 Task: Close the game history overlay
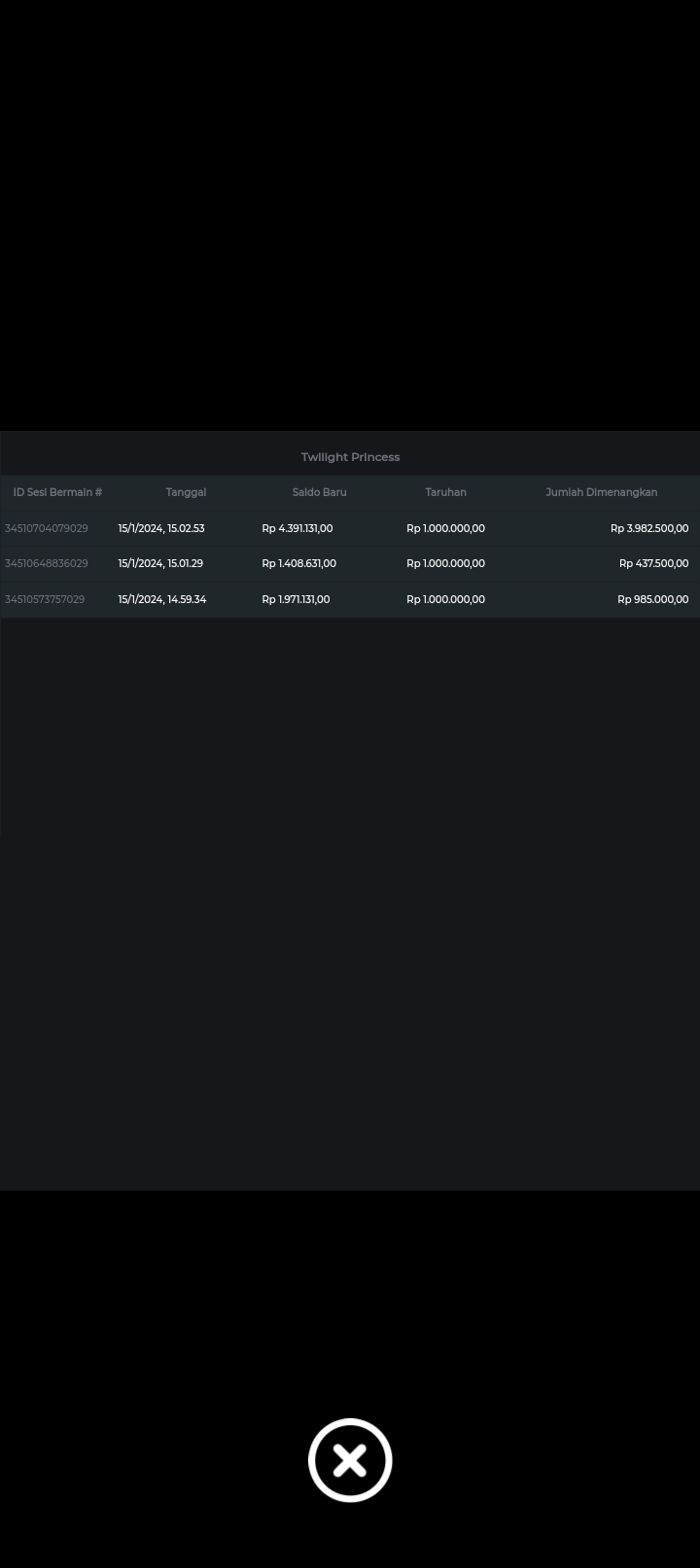click(x=350, y=1460)
